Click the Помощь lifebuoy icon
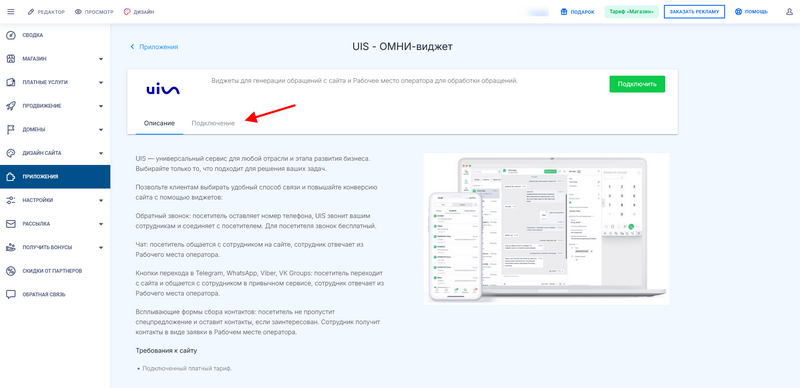 click(x=738, y=12)
